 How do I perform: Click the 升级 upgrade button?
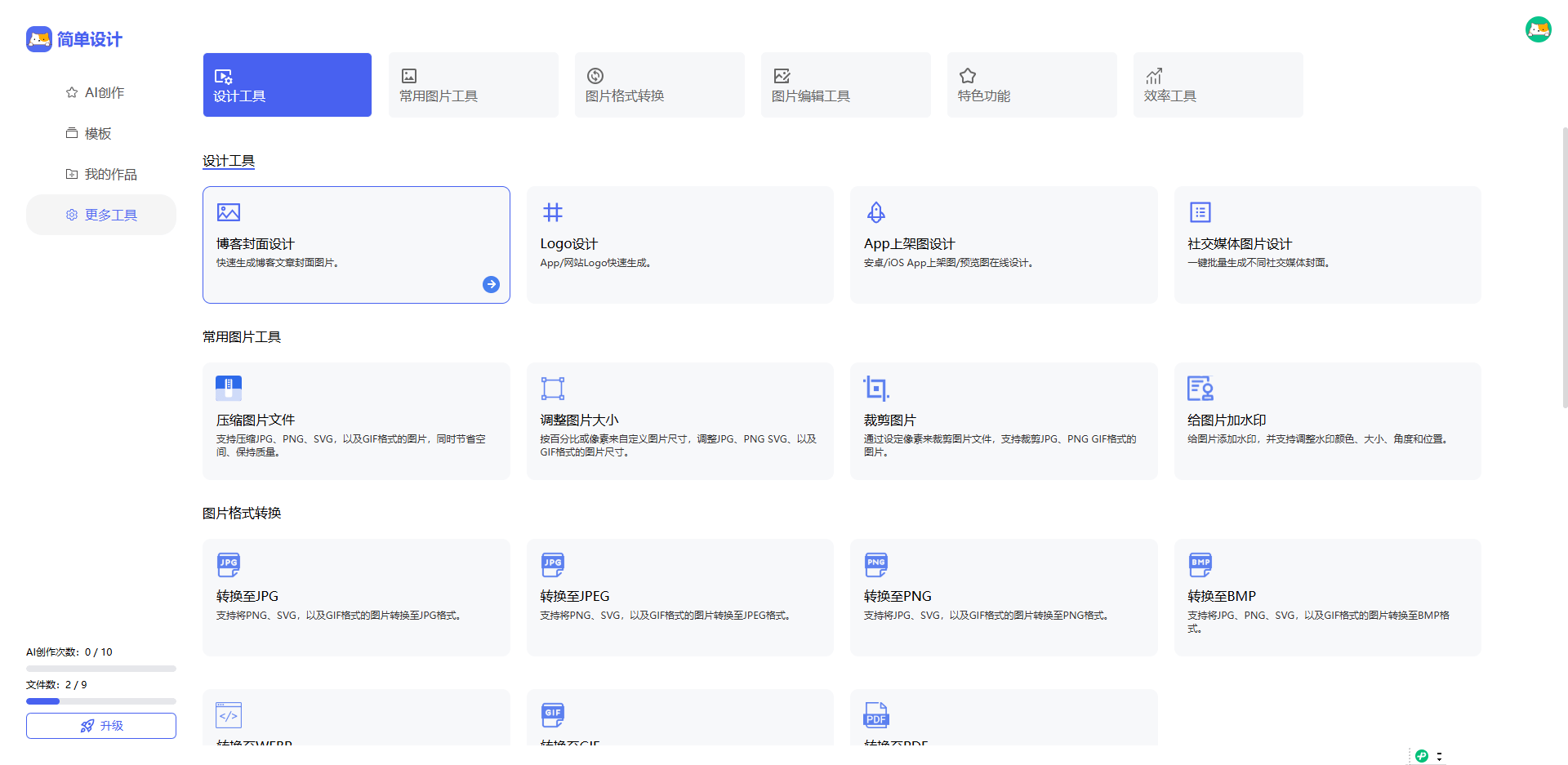point(101,726)
